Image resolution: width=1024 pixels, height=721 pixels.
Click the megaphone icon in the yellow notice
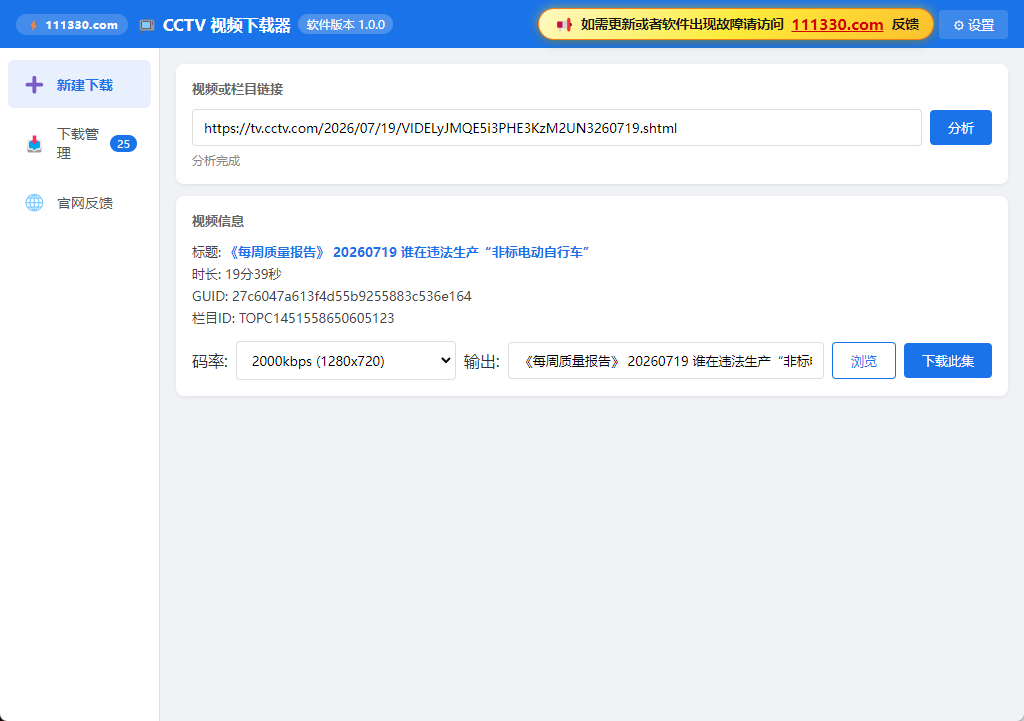tap(564, 25)
